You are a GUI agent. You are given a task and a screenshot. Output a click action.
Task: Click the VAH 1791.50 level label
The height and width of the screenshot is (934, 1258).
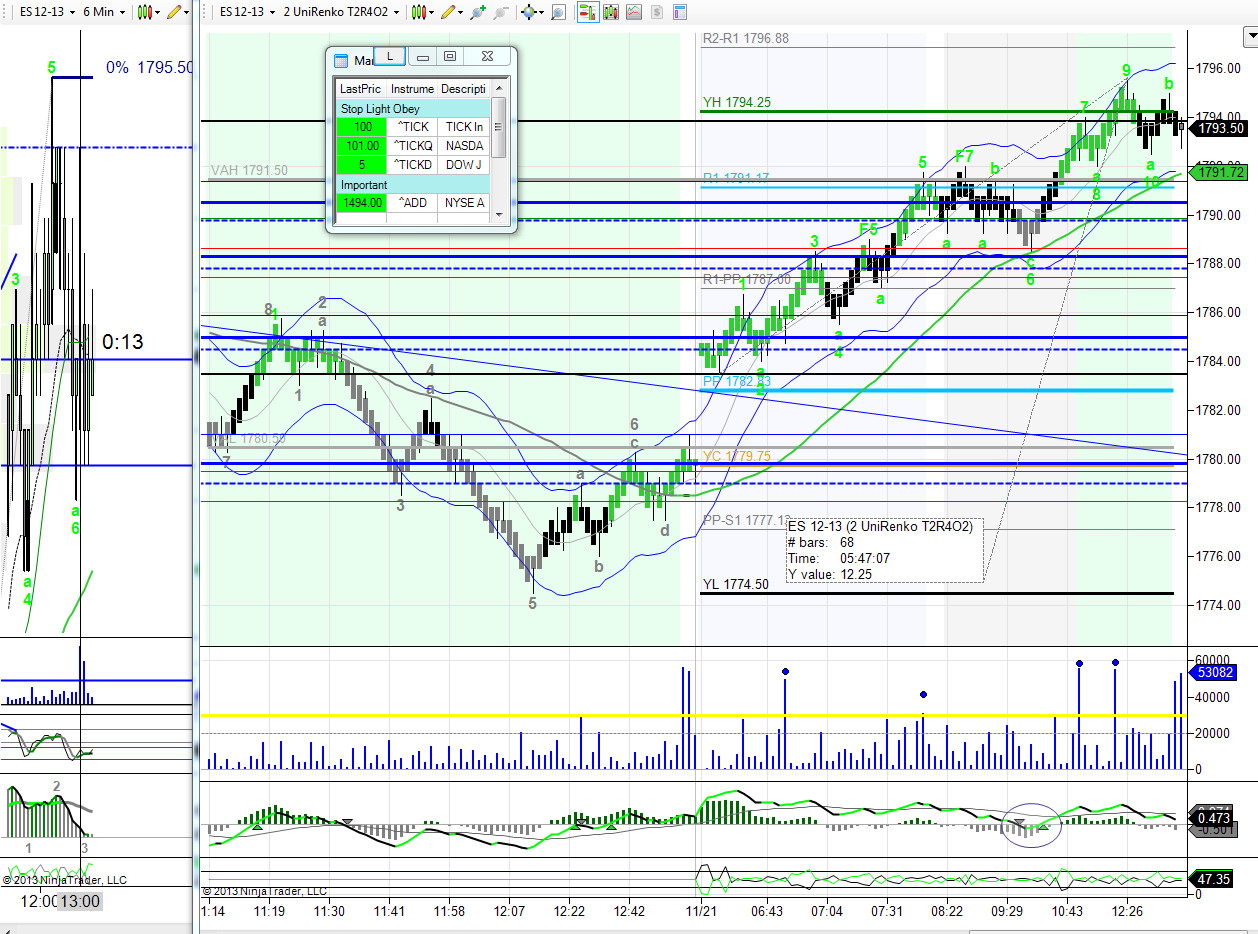coord(249,170)
